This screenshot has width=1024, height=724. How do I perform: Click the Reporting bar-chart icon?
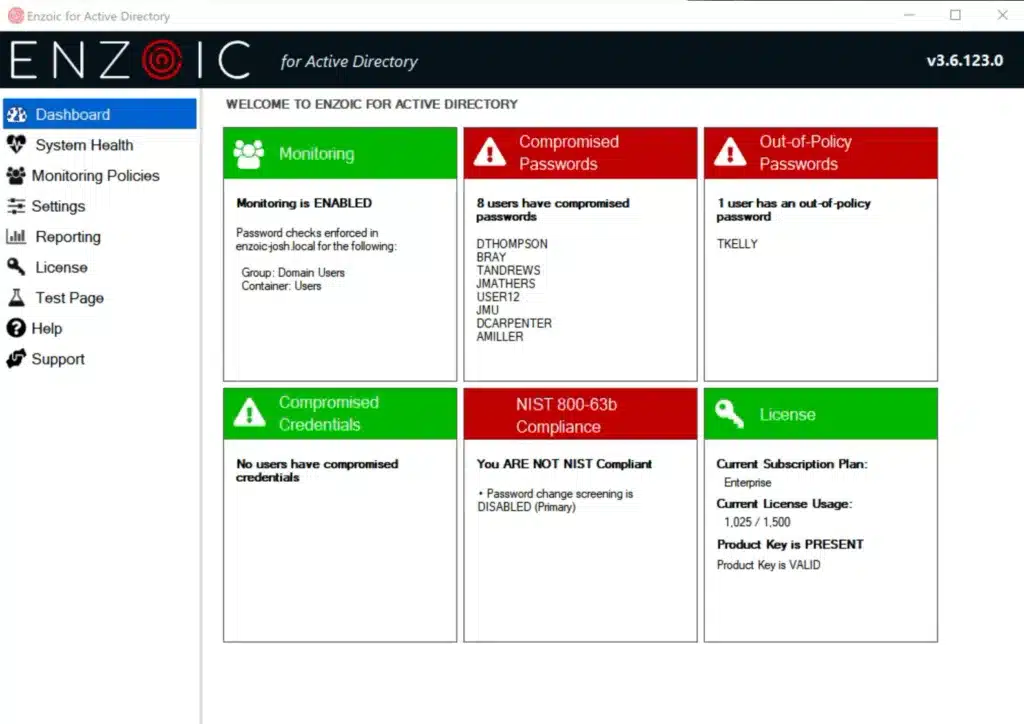coord(18,237)
